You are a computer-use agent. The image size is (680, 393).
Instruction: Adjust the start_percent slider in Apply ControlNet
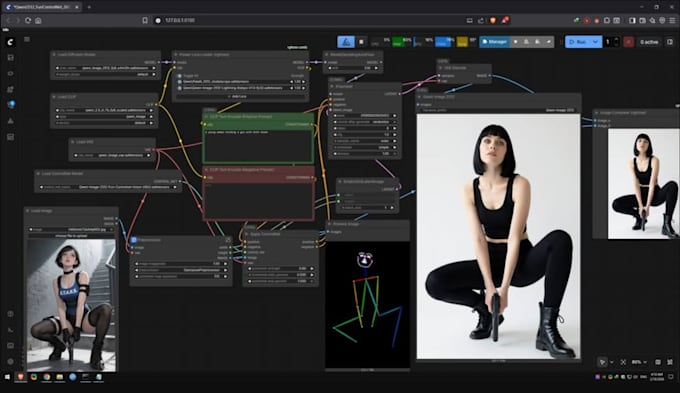[280, 275]
